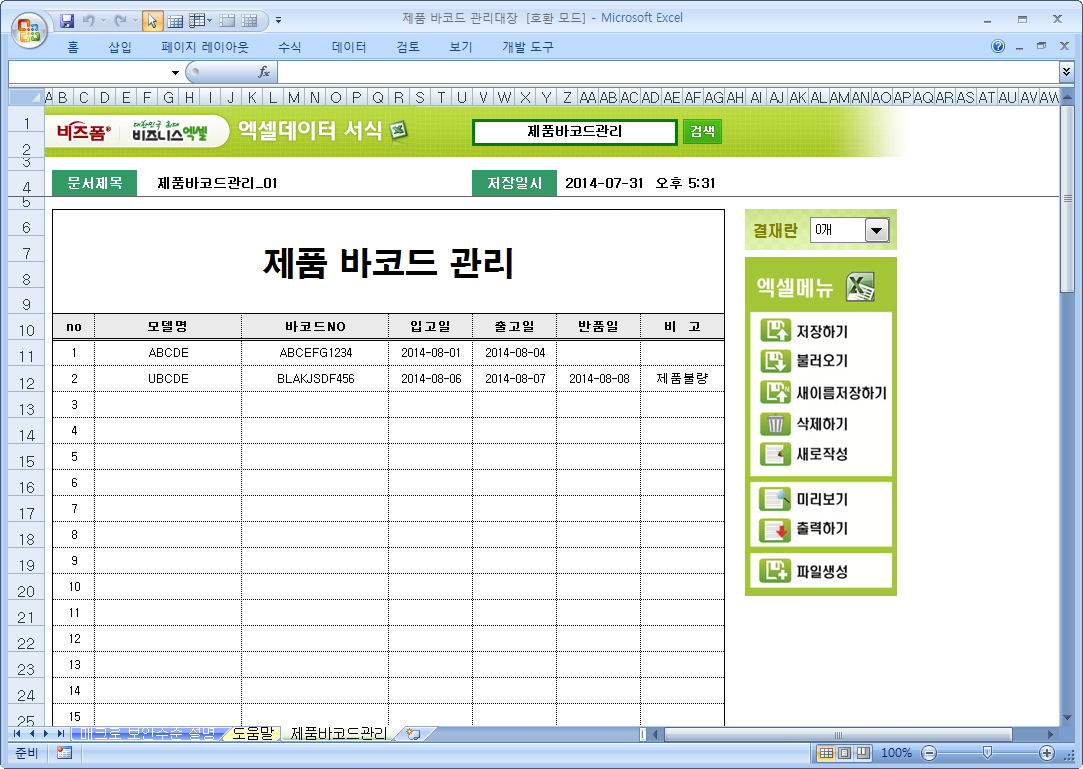The image size is (1083, 769).
Task: Click the zoom slider handle in status bar
Action: tap(987, 753)
